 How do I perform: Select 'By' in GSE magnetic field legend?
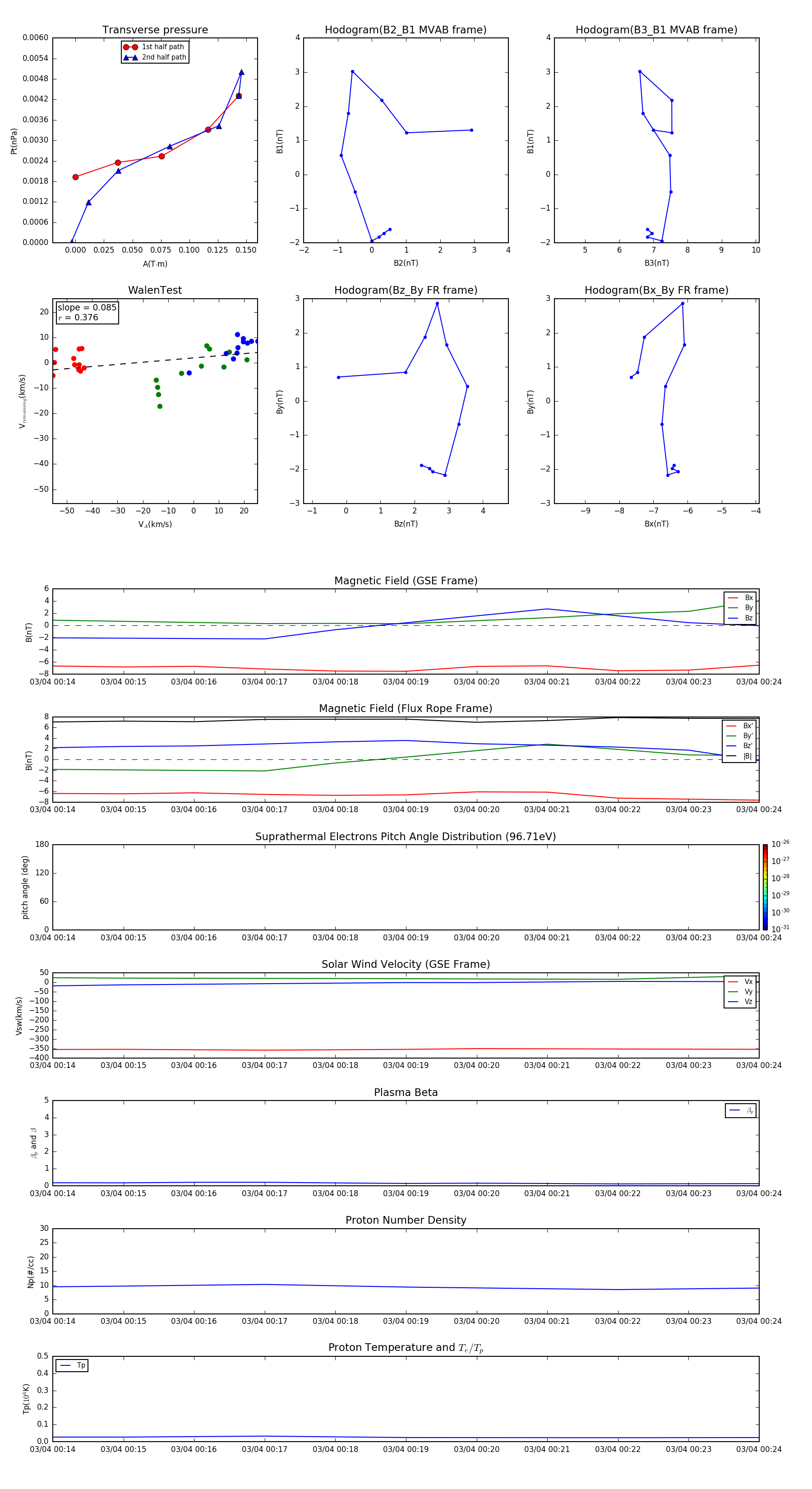click(x=740, y=608)
